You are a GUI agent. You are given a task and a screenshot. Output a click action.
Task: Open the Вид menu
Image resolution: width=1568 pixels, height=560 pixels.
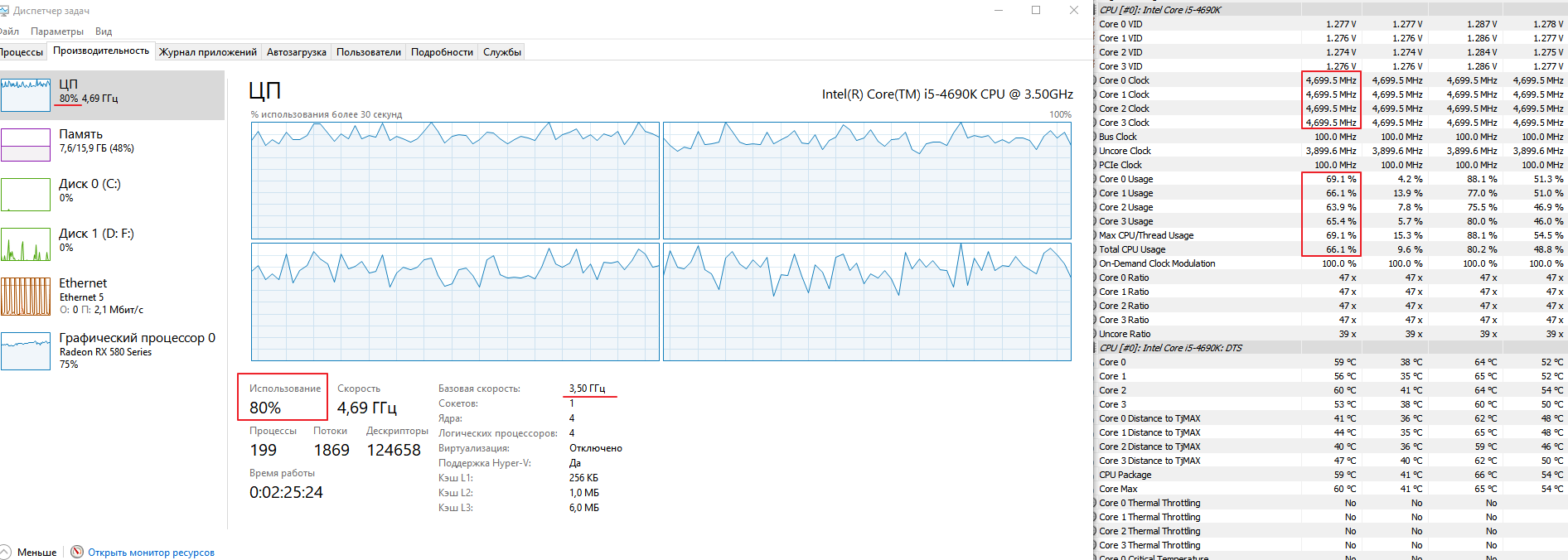tap(104, 31)
